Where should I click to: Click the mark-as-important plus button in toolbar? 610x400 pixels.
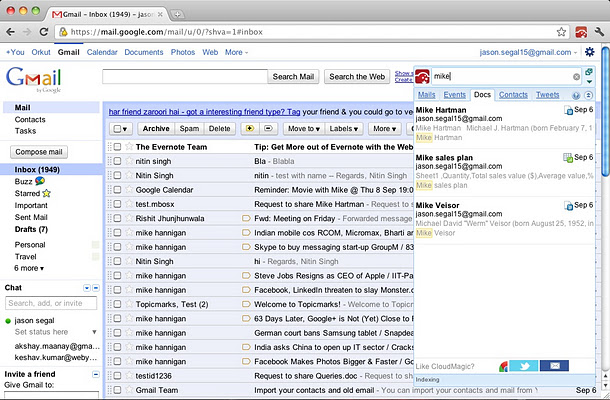[250, 128]
